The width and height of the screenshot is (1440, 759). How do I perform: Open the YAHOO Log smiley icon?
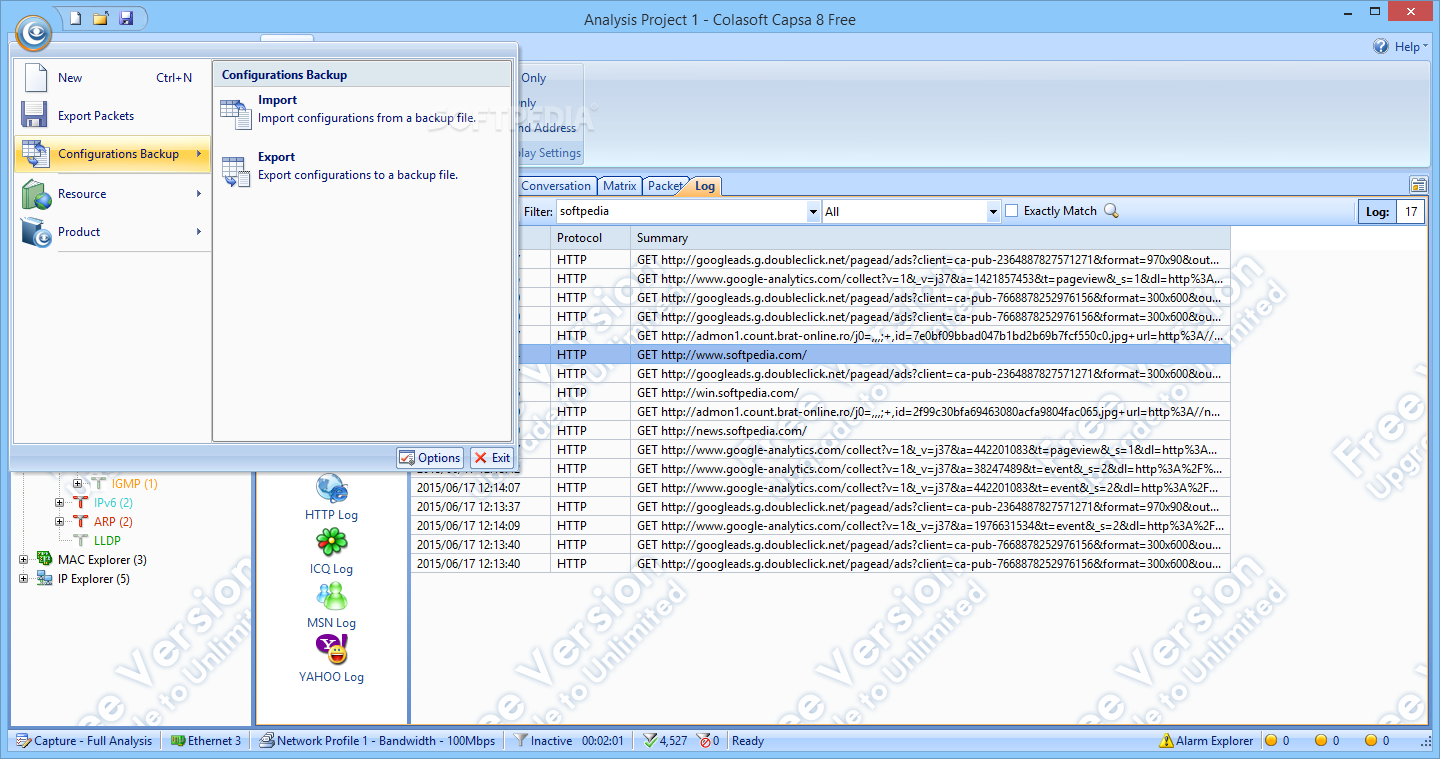332,651
